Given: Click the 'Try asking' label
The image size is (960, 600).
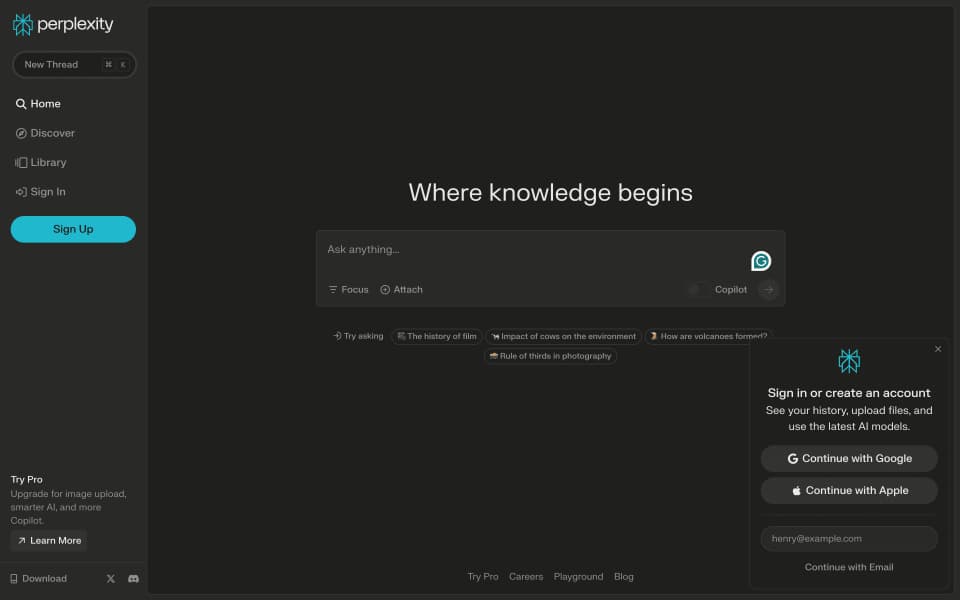Looking at the screenshot, I should [x=358, y=336].
